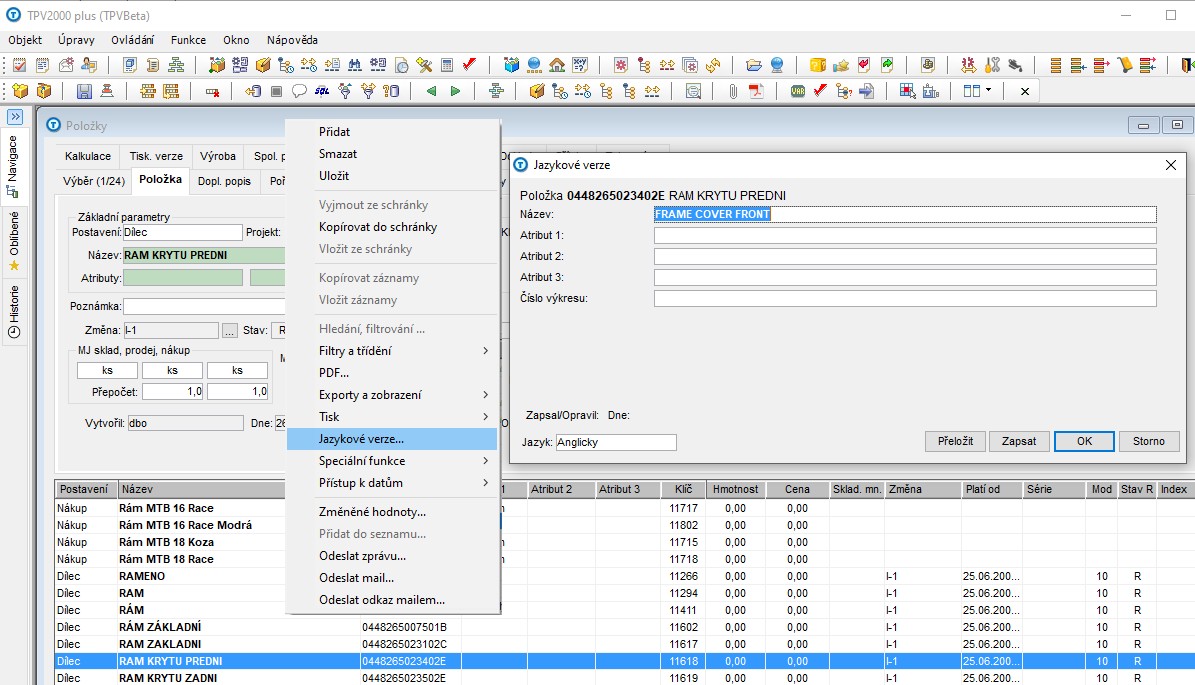Image resolution: width=1195 pixels, height=685 pixels.
Task: Click the Číslo výkresu input field
Action: [905, 299]
